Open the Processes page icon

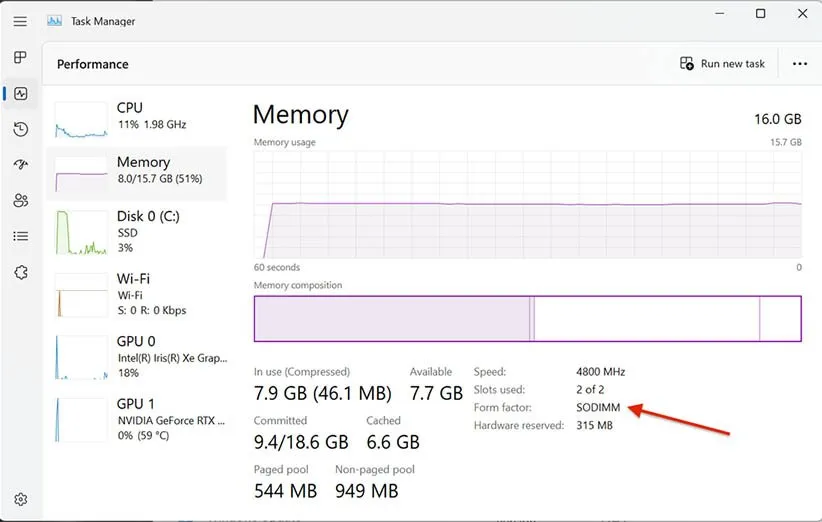tap(20, 58)
